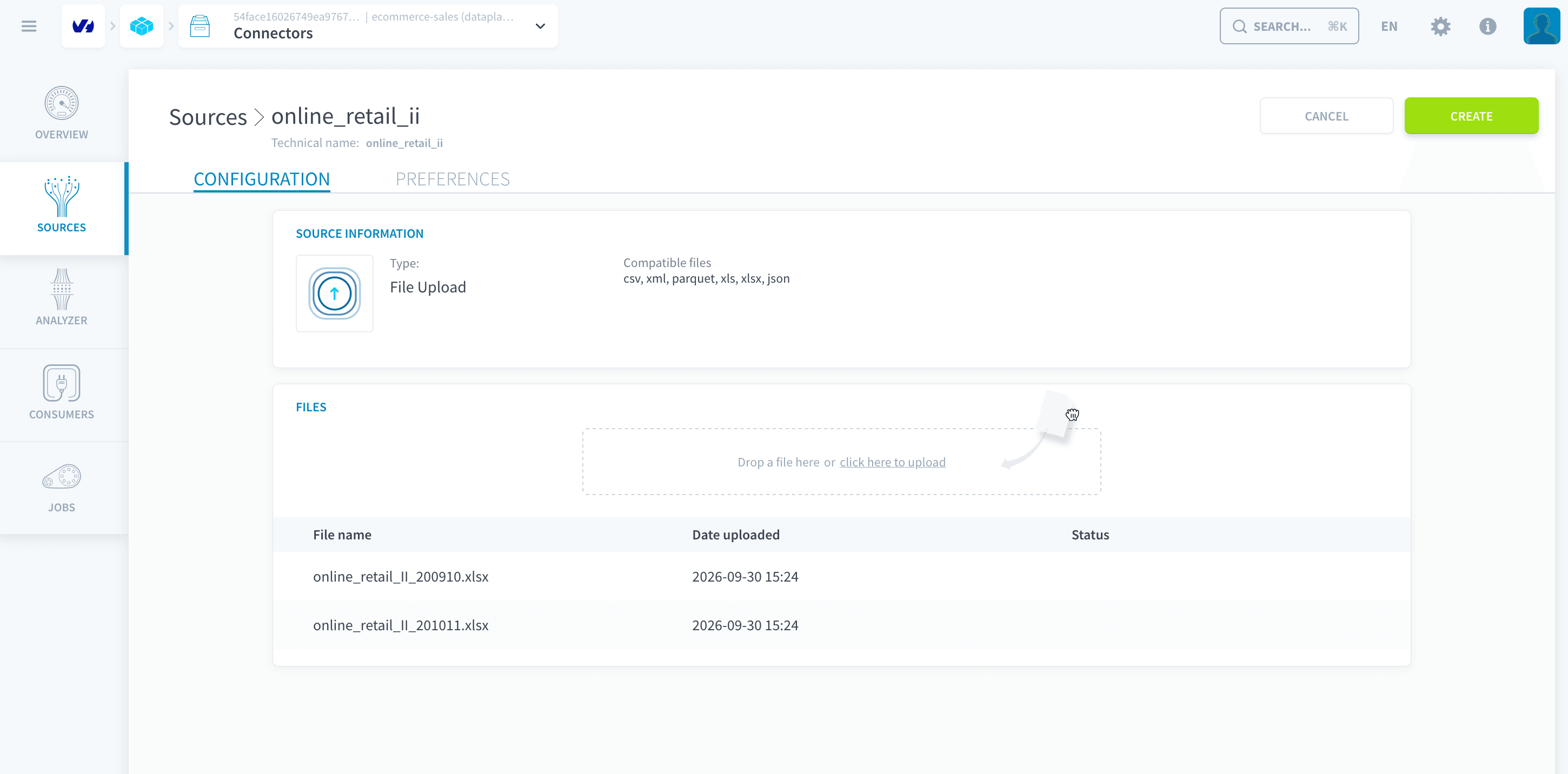Click 'click here to upload' link
The image size is (1568, 774).
click(892, 462)
